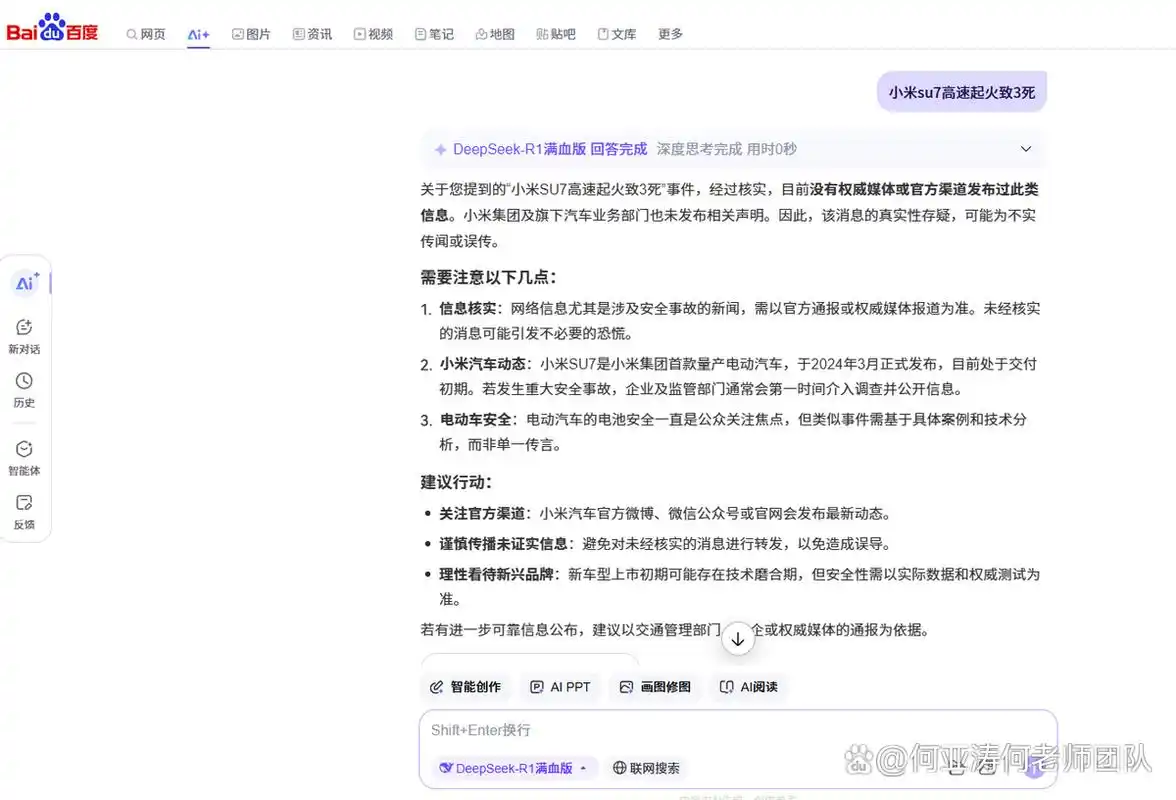Viewport: 1176px width, 800px height.
Task: Open 地图 maps from the navigation bar
Action: coord(494,33)
